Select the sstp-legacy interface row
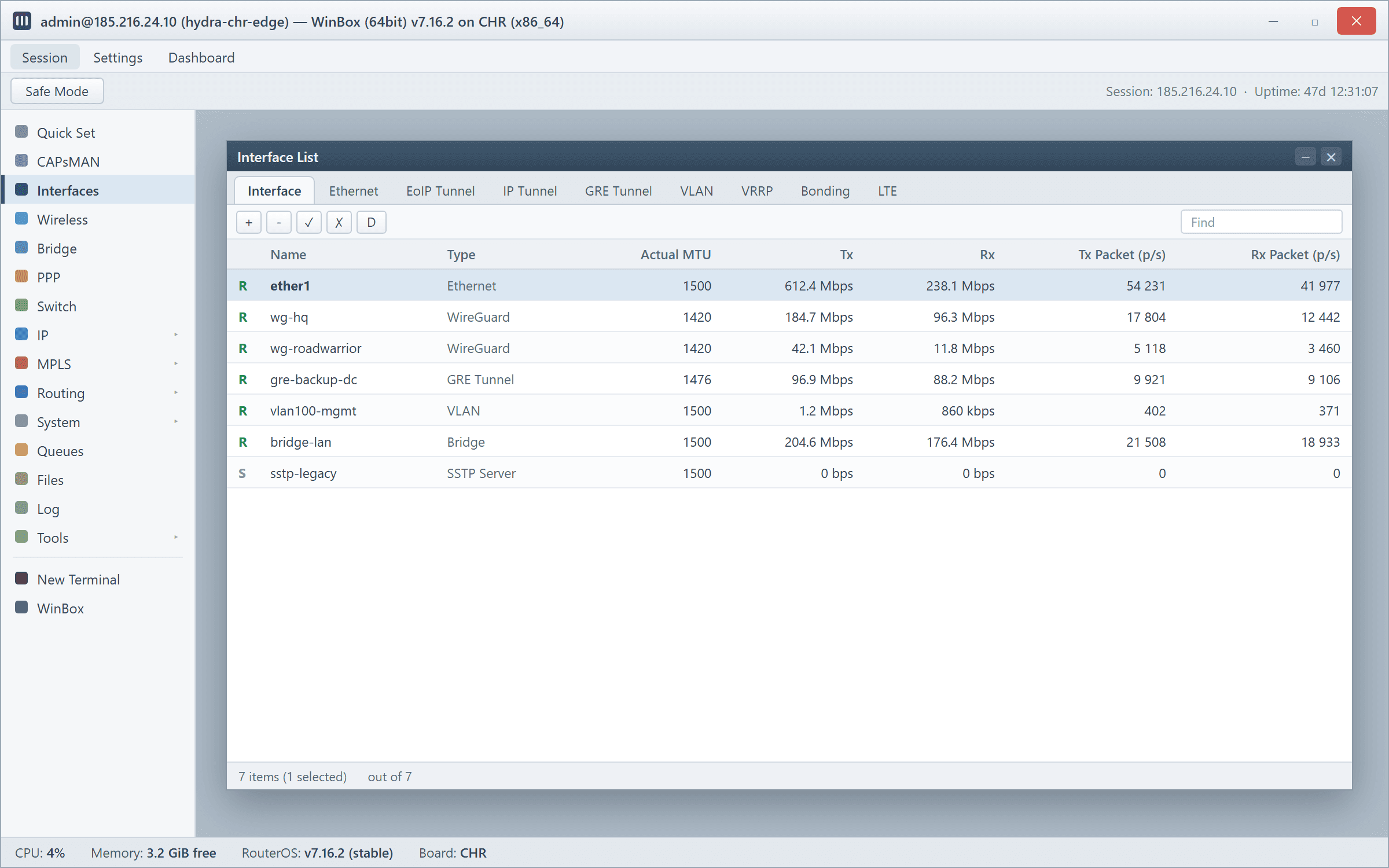Image resolution: width=1389 pixels, height=868 pixels. tap(789, 473)
